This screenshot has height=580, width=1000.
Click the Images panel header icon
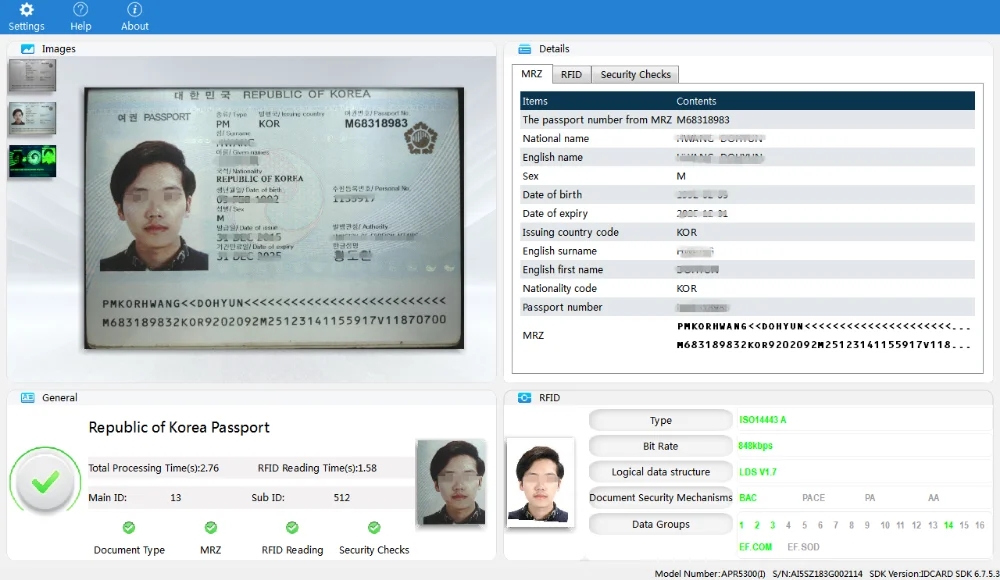coord(27,49)
